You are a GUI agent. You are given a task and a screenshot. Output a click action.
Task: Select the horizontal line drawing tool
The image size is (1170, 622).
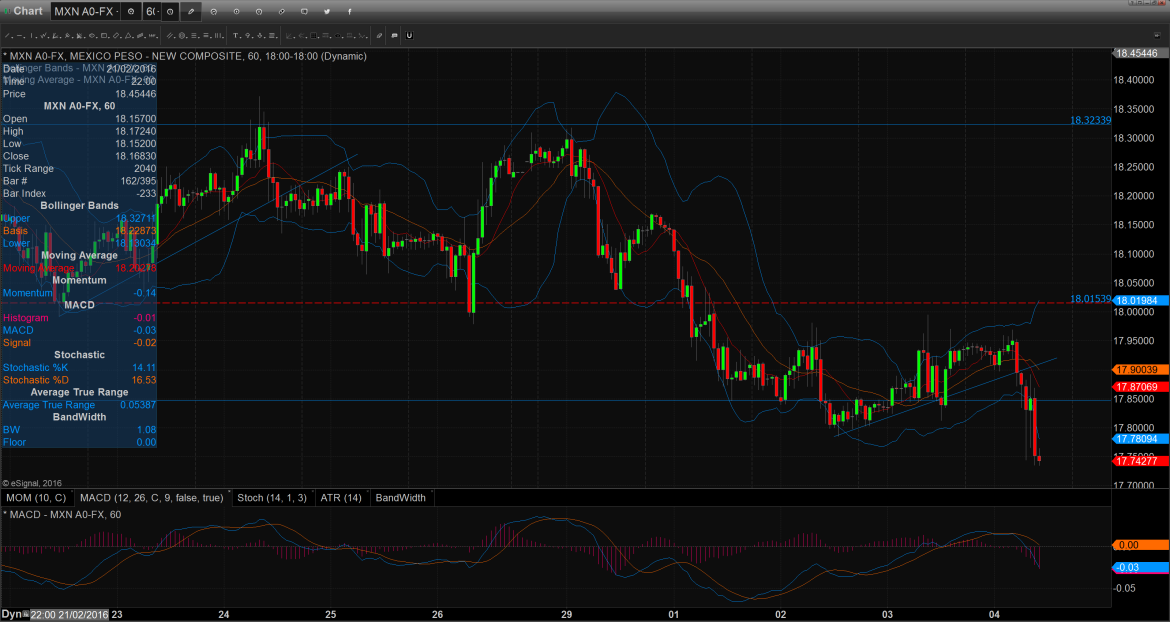click(21, 35)
